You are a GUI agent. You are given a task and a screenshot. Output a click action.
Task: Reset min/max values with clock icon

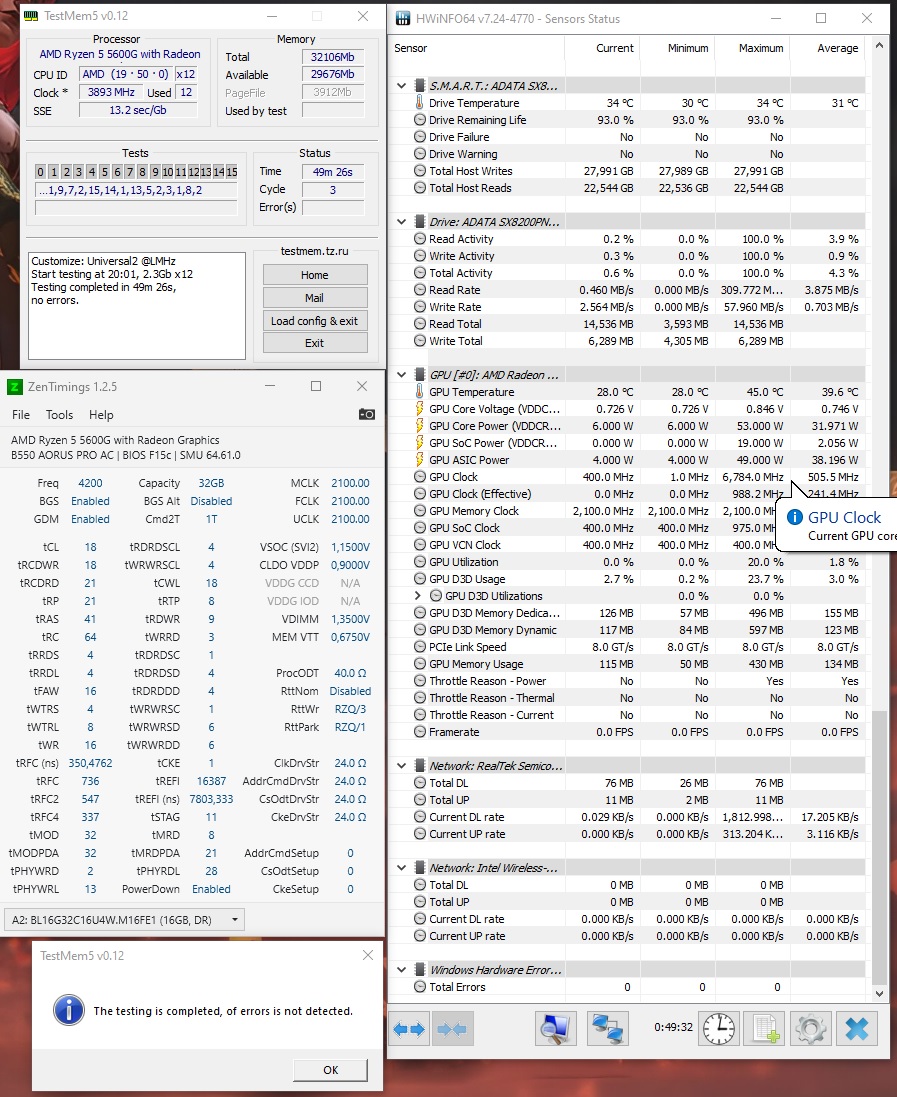coord(719,1028)
